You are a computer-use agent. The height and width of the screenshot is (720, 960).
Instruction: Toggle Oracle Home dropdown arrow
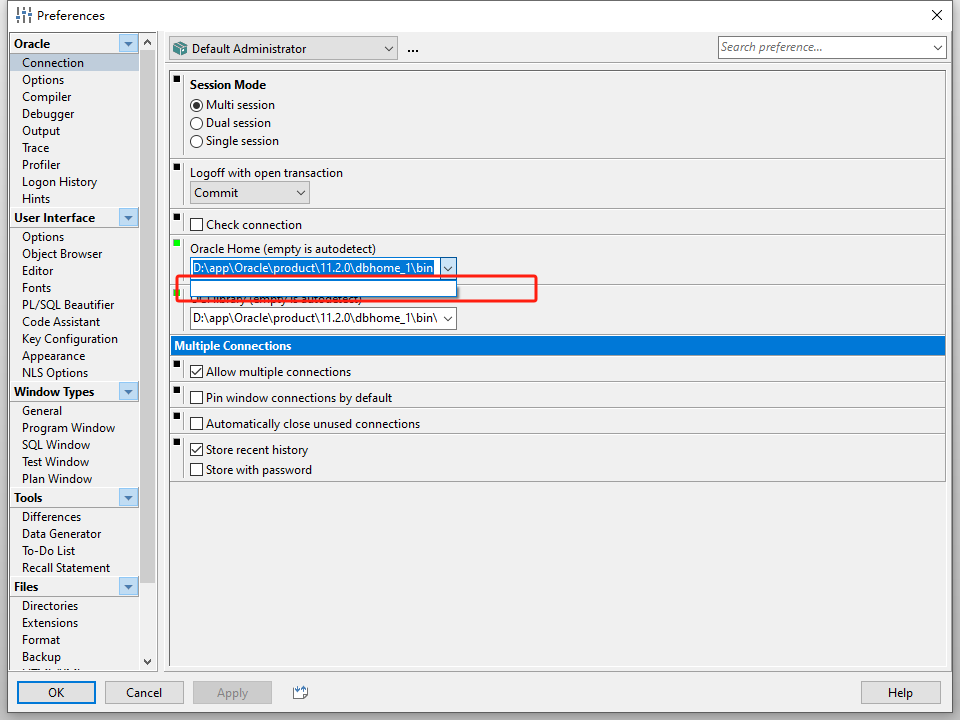pyautogui.click(x=448, y=268)
